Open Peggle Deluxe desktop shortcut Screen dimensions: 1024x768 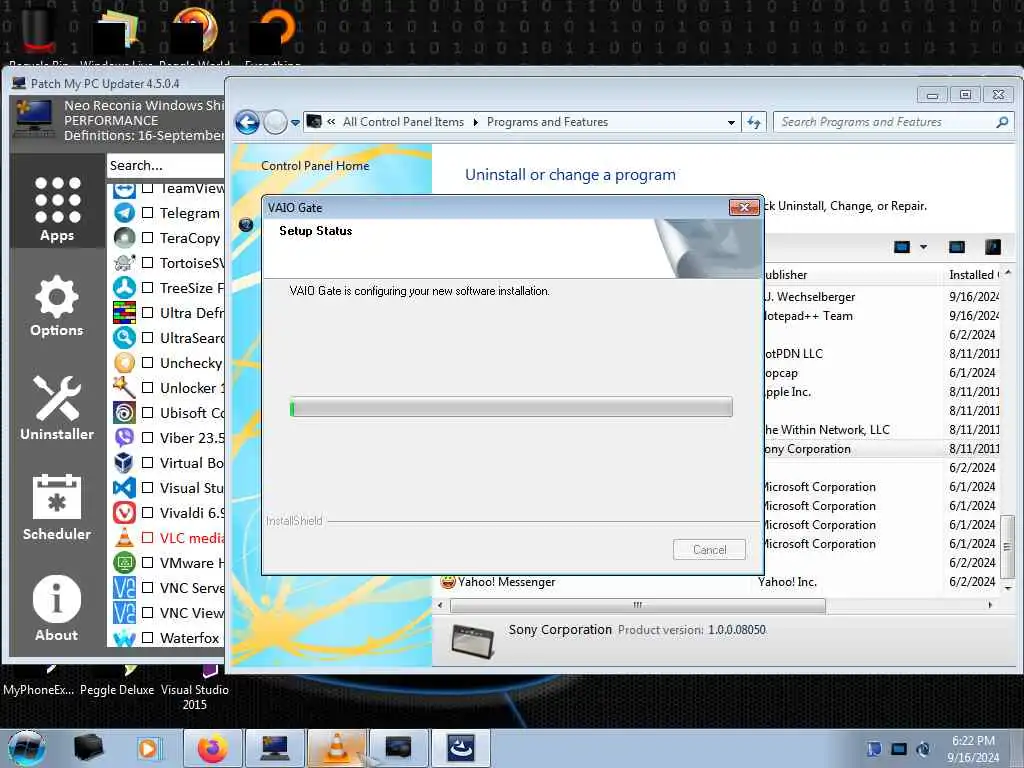pyautogui.click(x=117, y=682)
